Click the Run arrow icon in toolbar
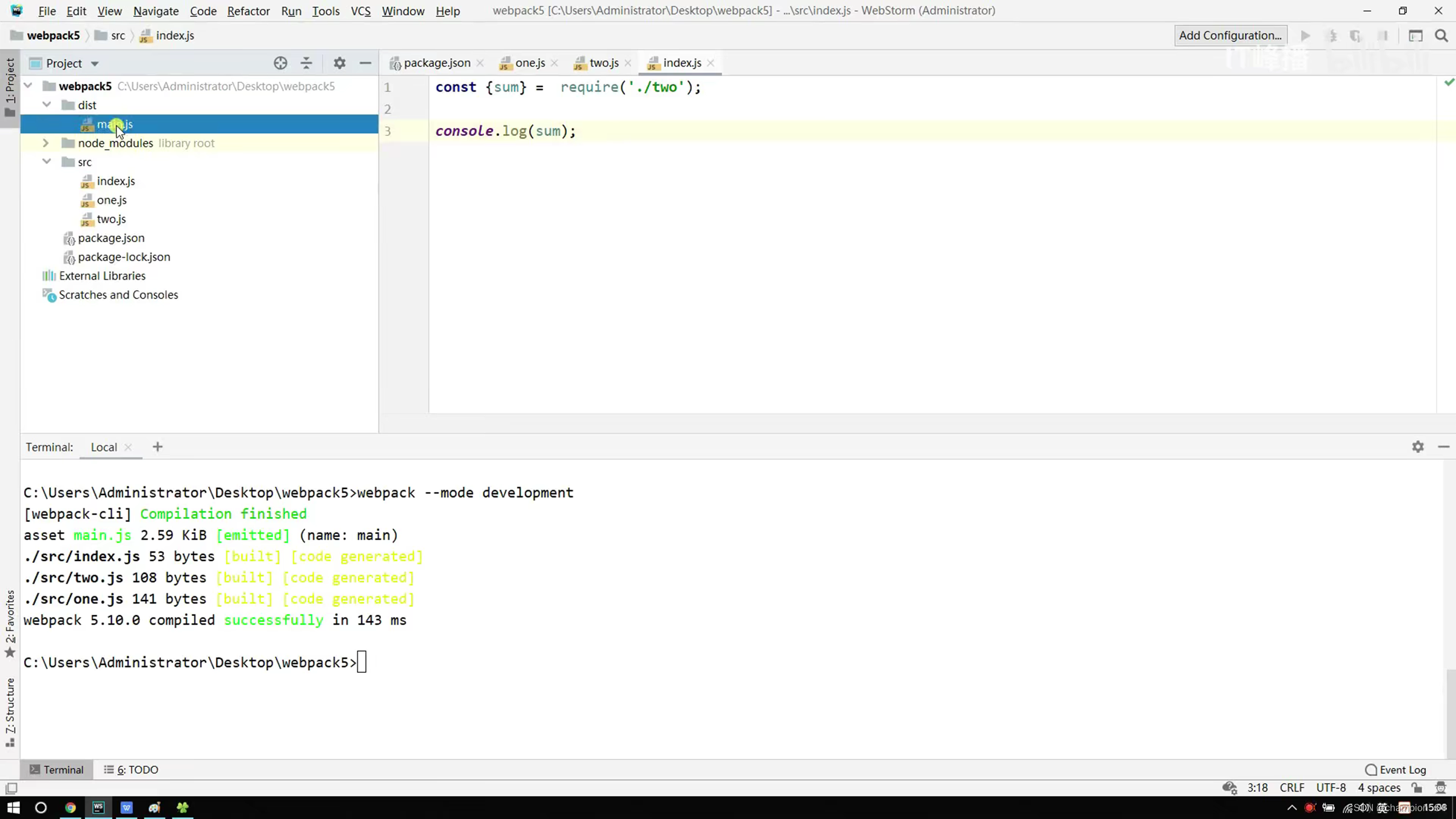1456x819 pixels. [x=1306, y=36]
